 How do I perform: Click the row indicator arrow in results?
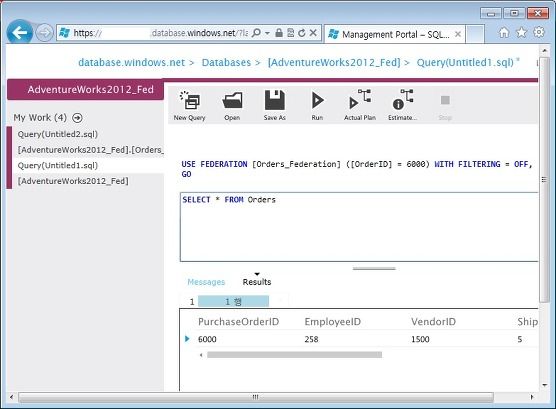(x=187, y=339)
